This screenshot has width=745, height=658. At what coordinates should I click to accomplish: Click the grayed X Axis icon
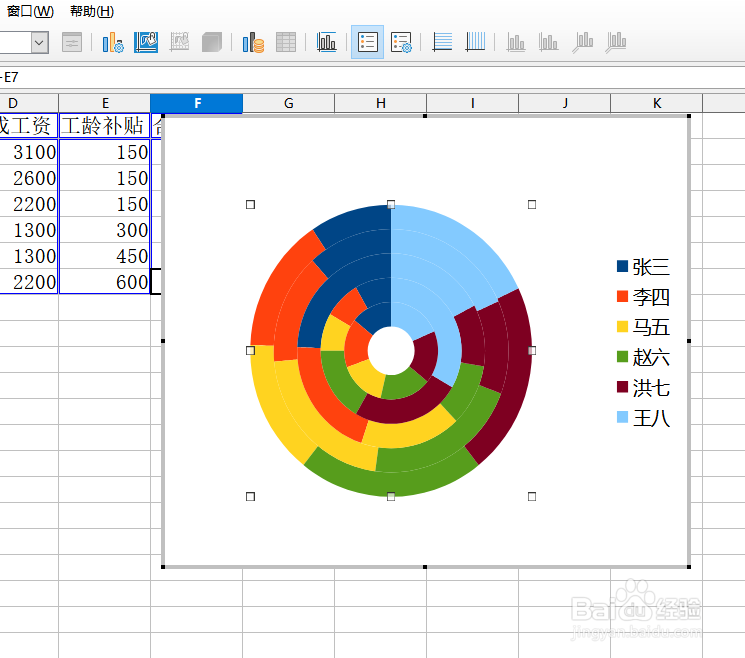(516, 43)
